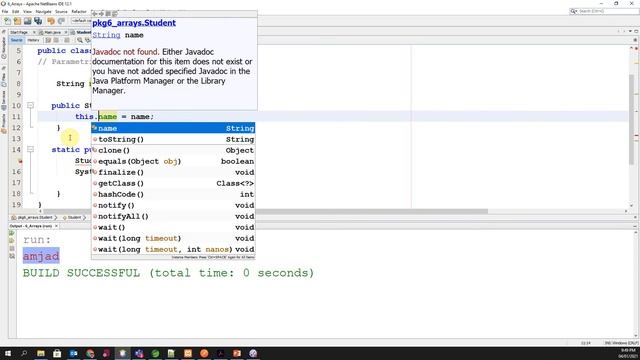Close the Main.java tab
This screenshot has width=640, height=360.
tap(66, 32)
